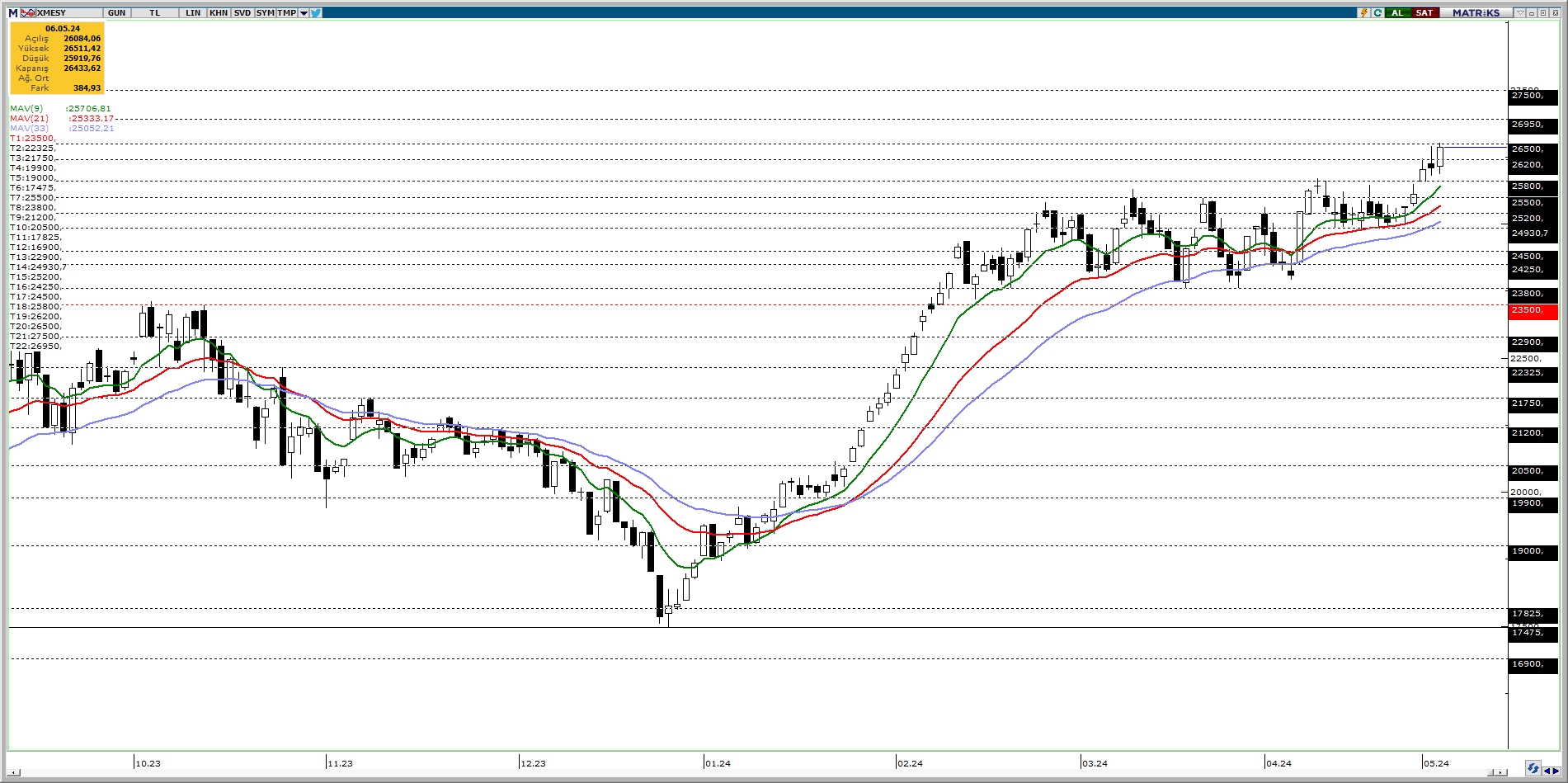Click the orange lightning bolt icon
The height and width of the screenshot is (783, 1568).
(x=1364, y=12)
